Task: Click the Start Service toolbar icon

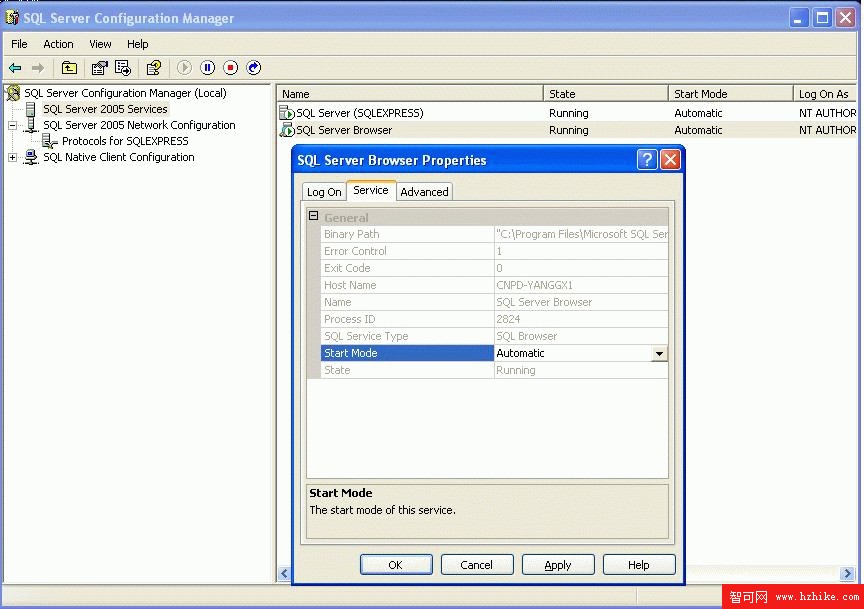Action: pos(184,68)
